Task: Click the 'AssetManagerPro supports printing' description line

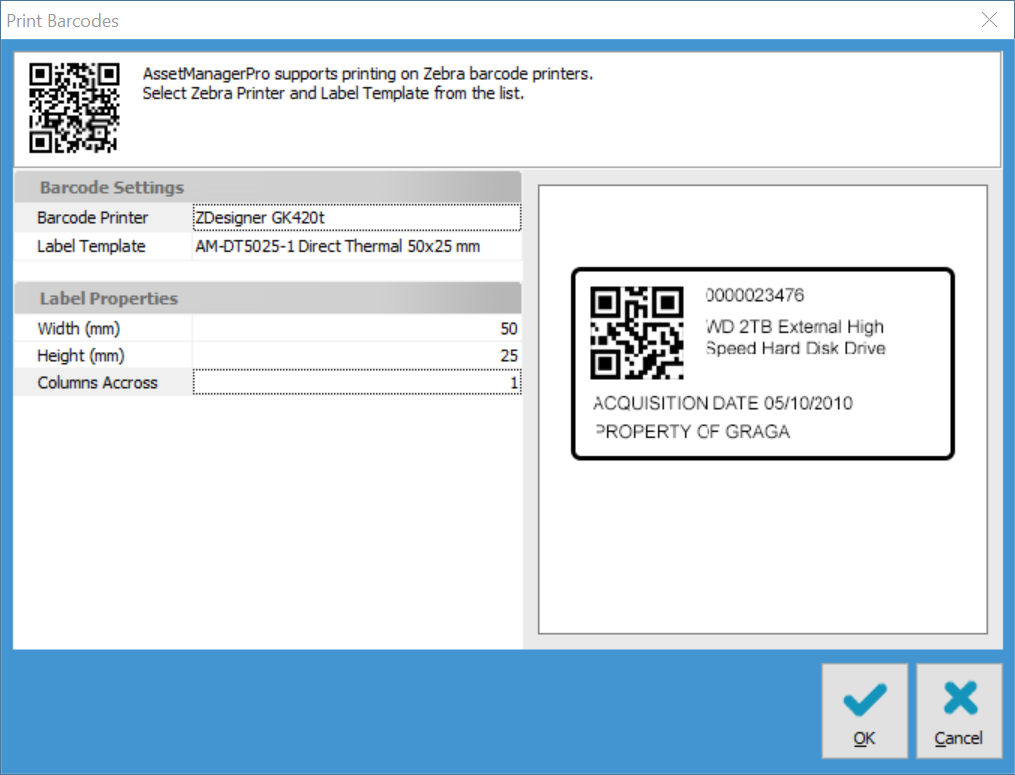Action: coord(368,74)
